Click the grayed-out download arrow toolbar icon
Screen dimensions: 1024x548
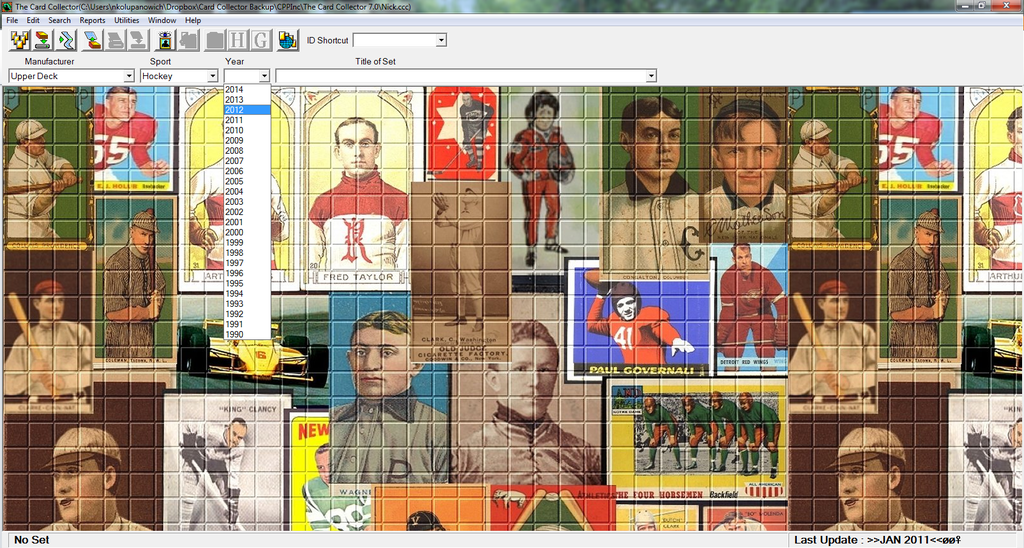[x=138, y=40]
